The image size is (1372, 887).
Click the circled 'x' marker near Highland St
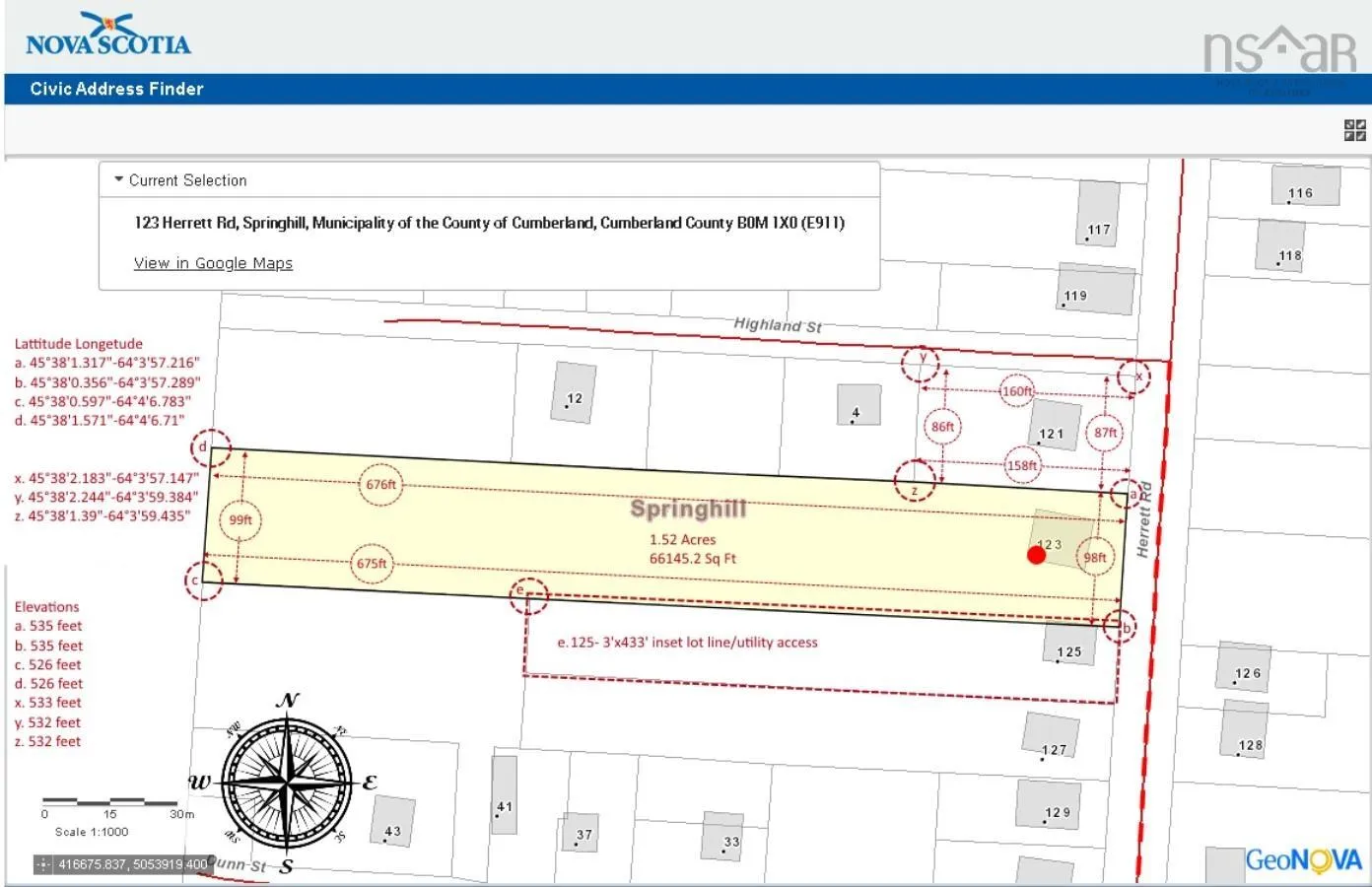coord(1134,376)
